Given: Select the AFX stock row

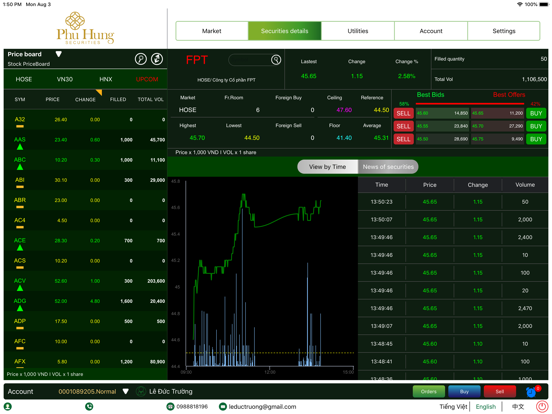Looking at the screenshot, I should (86, 361).
